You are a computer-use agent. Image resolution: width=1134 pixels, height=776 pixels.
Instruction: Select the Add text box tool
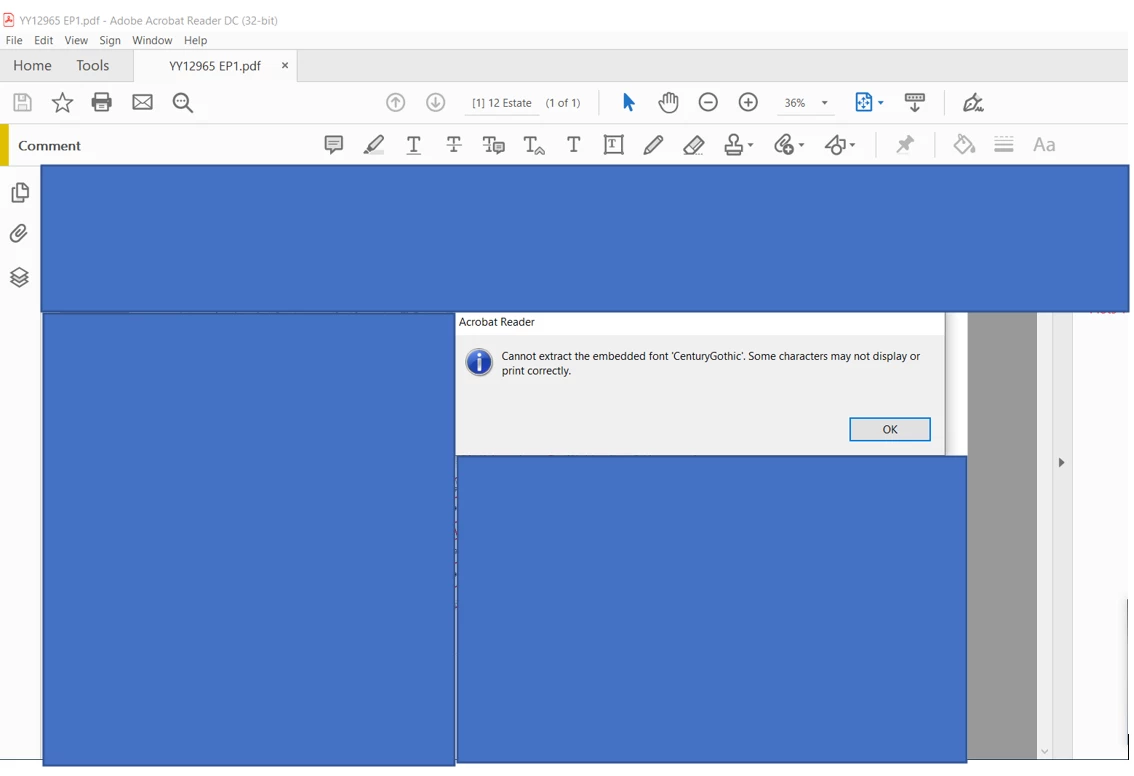[x=613, y=145]
